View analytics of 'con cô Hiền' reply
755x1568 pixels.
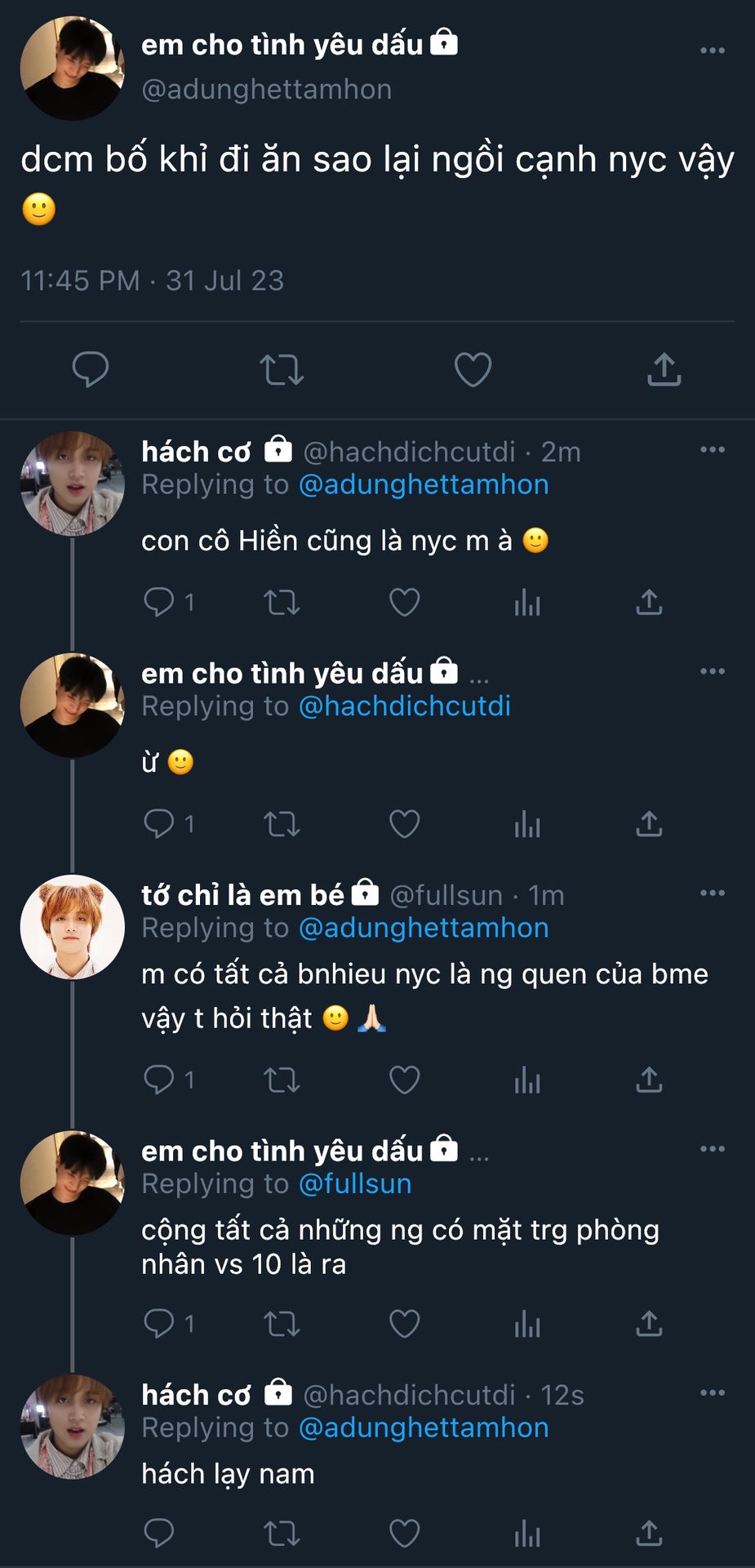click(527, 603)
